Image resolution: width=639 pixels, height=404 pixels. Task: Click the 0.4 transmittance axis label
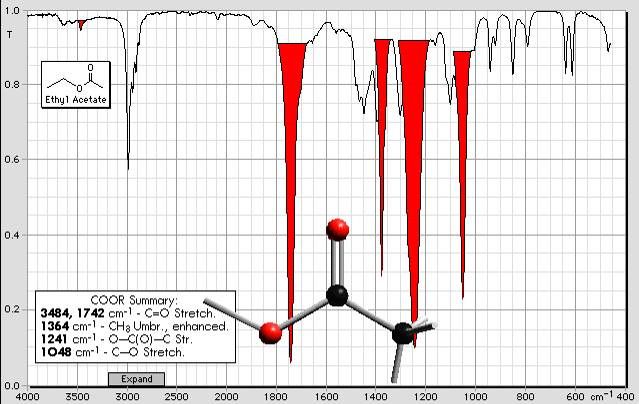click(11, 235)
